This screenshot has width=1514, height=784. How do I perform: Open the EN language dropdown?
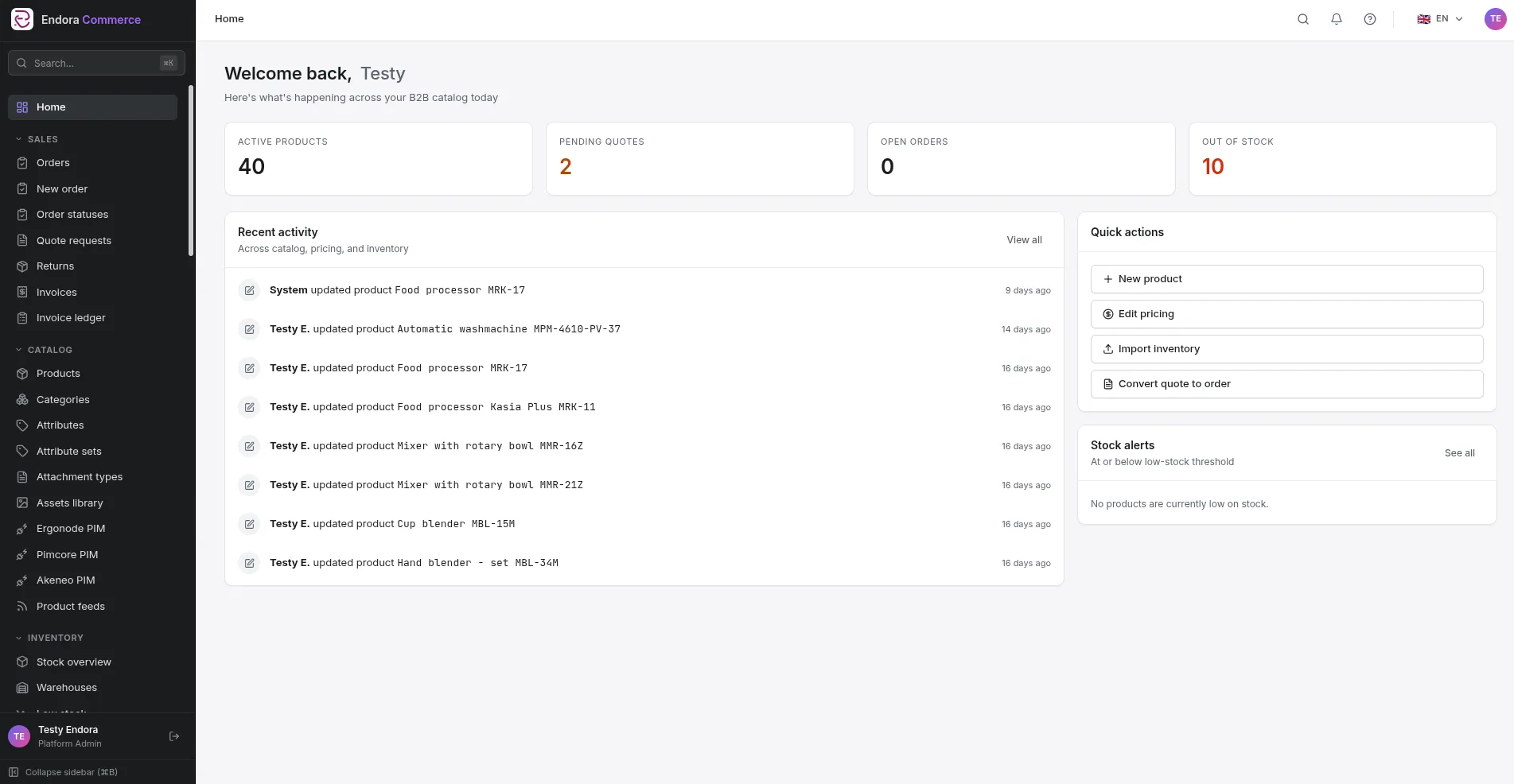tap(1439, 19)
